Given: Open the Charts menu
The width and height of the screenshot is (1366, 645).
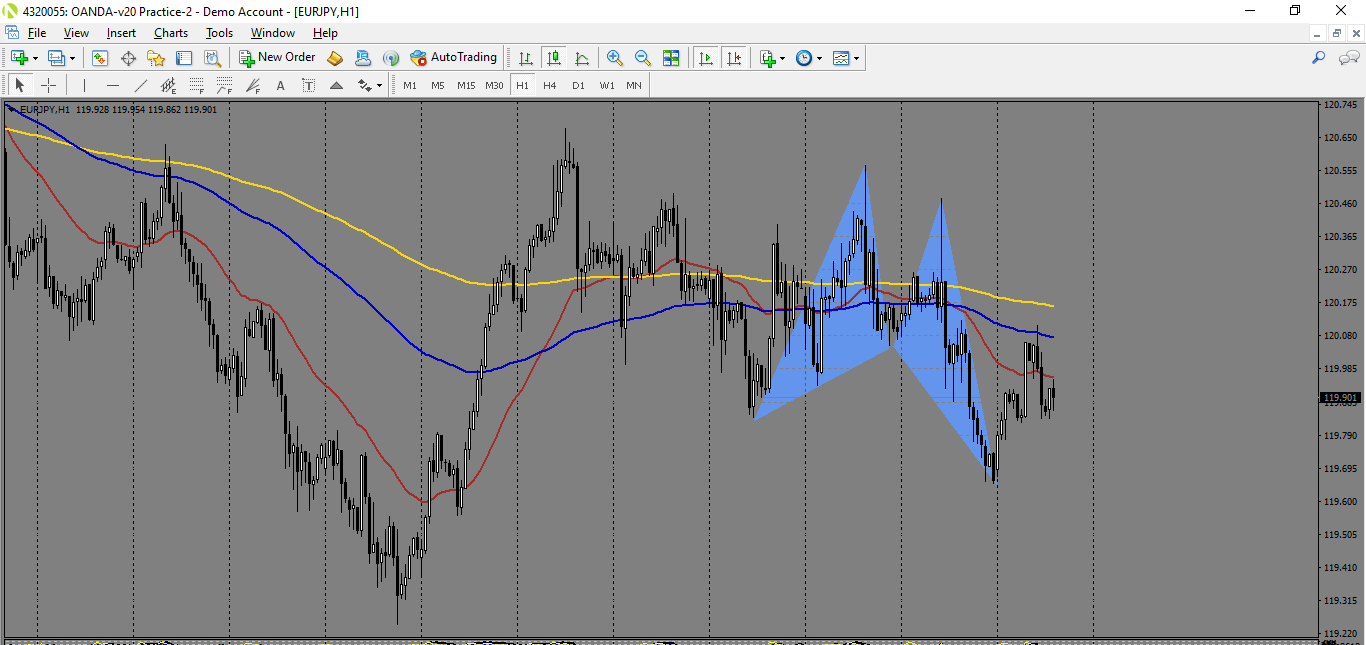Looking at the screenshot, I should tap(171, 33).
